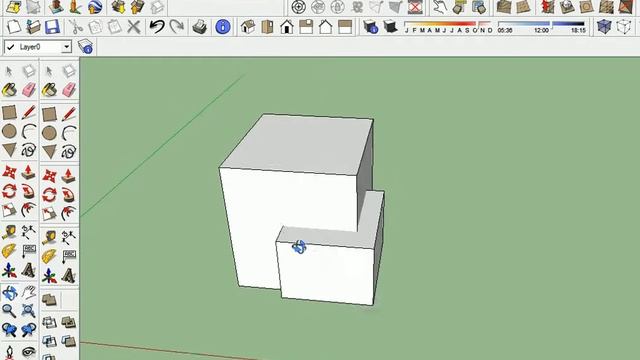Click the Open file folder icon
This screenshot has width=640, height=360.
(x=33, y=27)
